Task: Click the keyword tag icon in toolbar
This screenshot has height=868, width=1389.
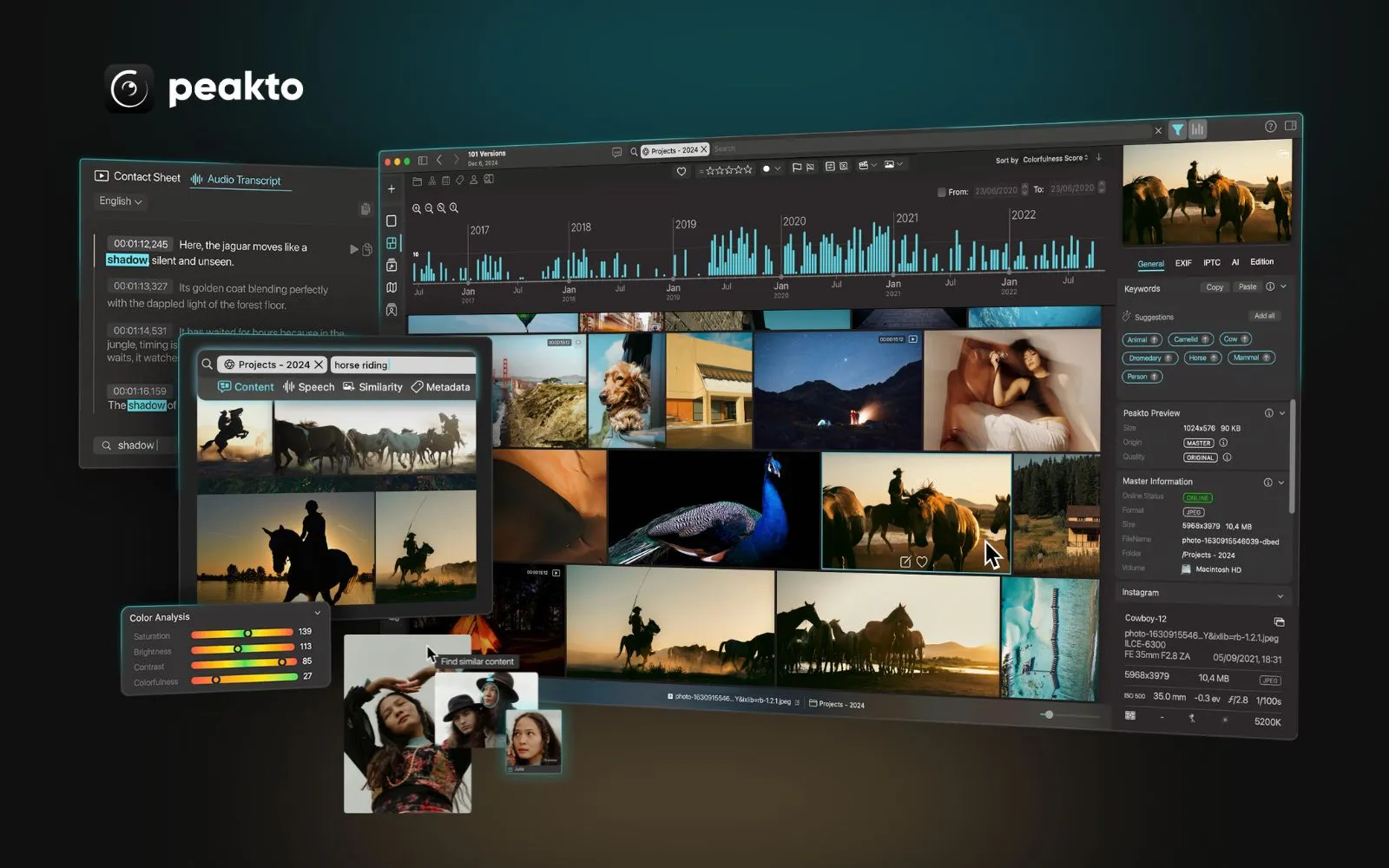Action: click(x=460, y=181)
